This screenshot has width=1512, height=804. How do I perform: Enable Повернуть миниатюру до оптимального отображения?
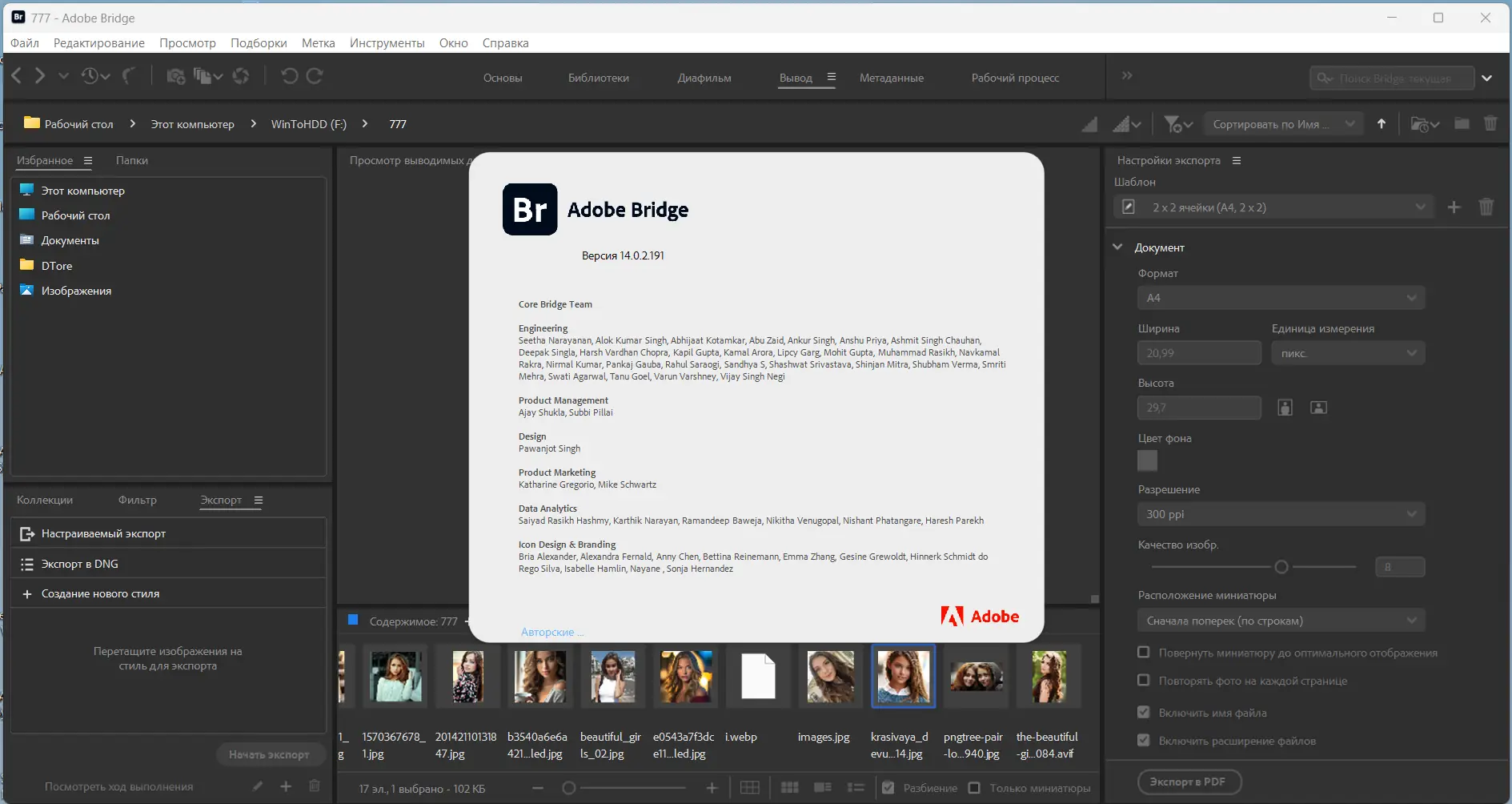[1144, 653]
